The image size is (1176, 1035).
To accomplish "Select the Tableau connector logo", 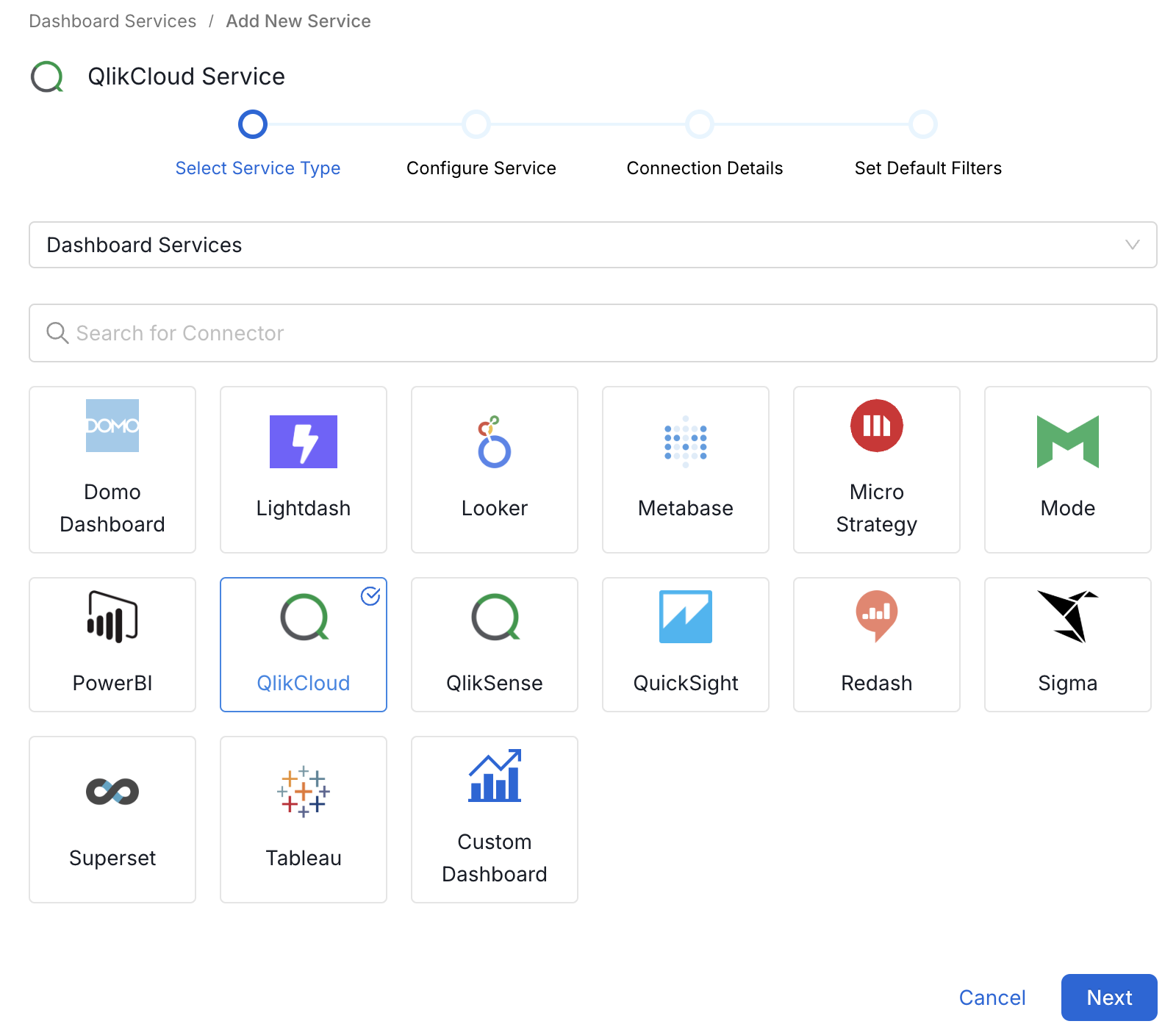I will point(304,792).
